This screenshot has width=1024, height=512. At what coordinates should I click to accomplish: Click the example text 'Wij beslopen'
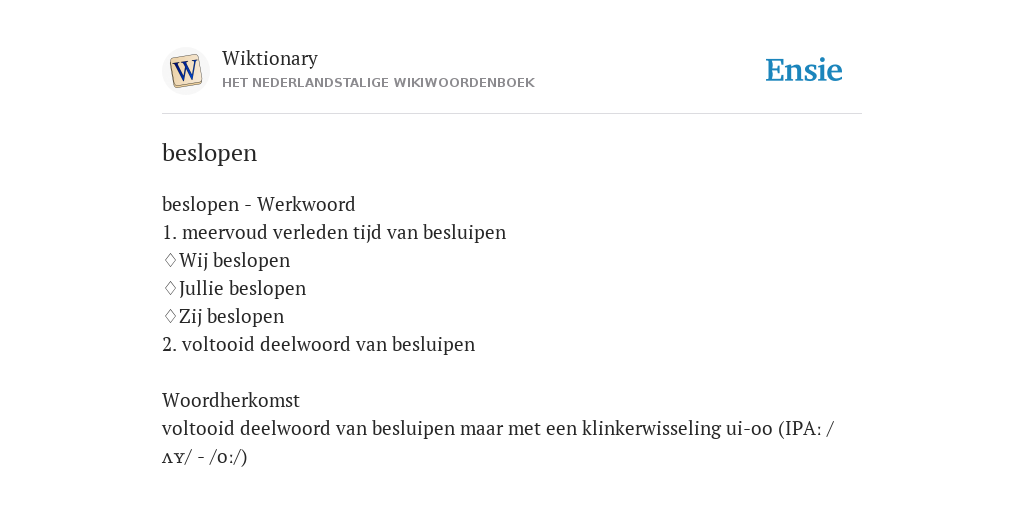234,261
